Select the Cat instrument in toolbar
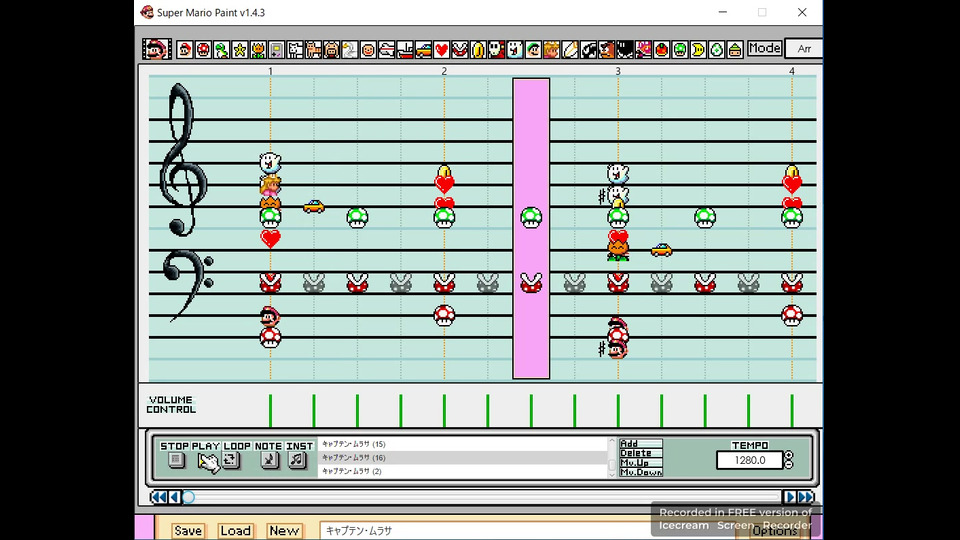 [313, 50]
